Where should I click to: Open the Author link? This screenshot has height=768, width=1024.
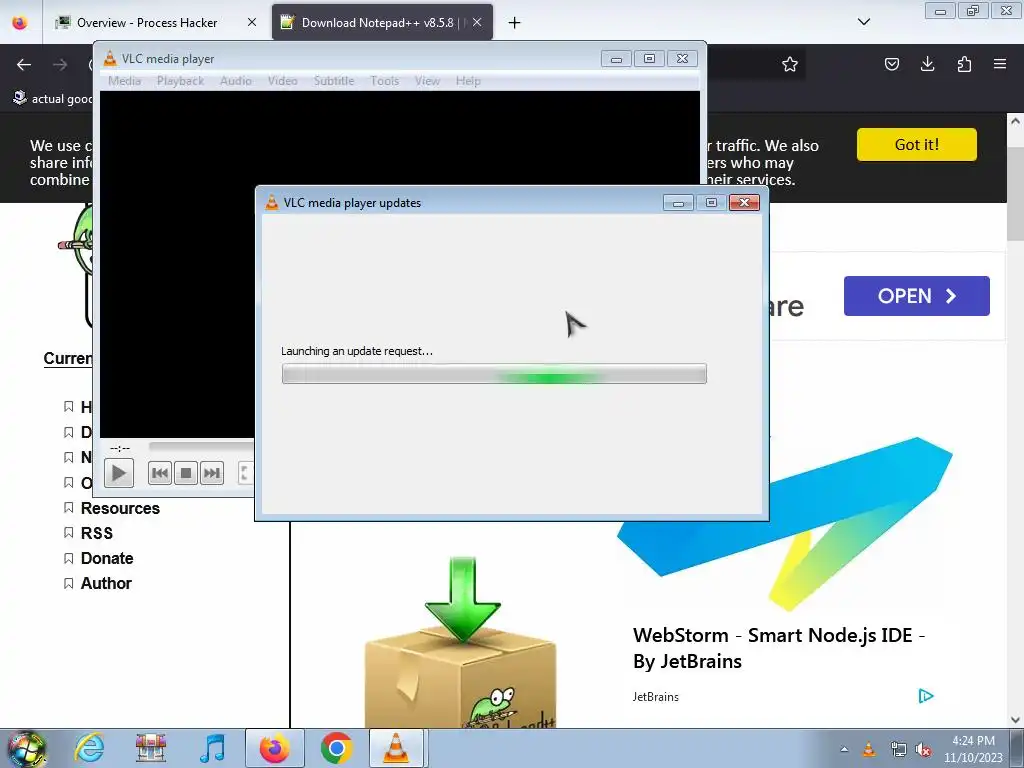click(x=106, y=583)
